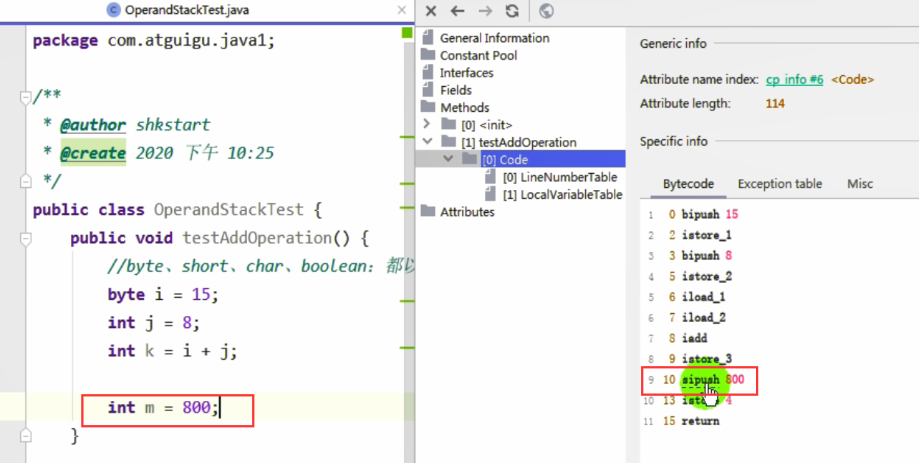Select the Interfaces node
Screen dimensions: 919x463
(467, 73)
